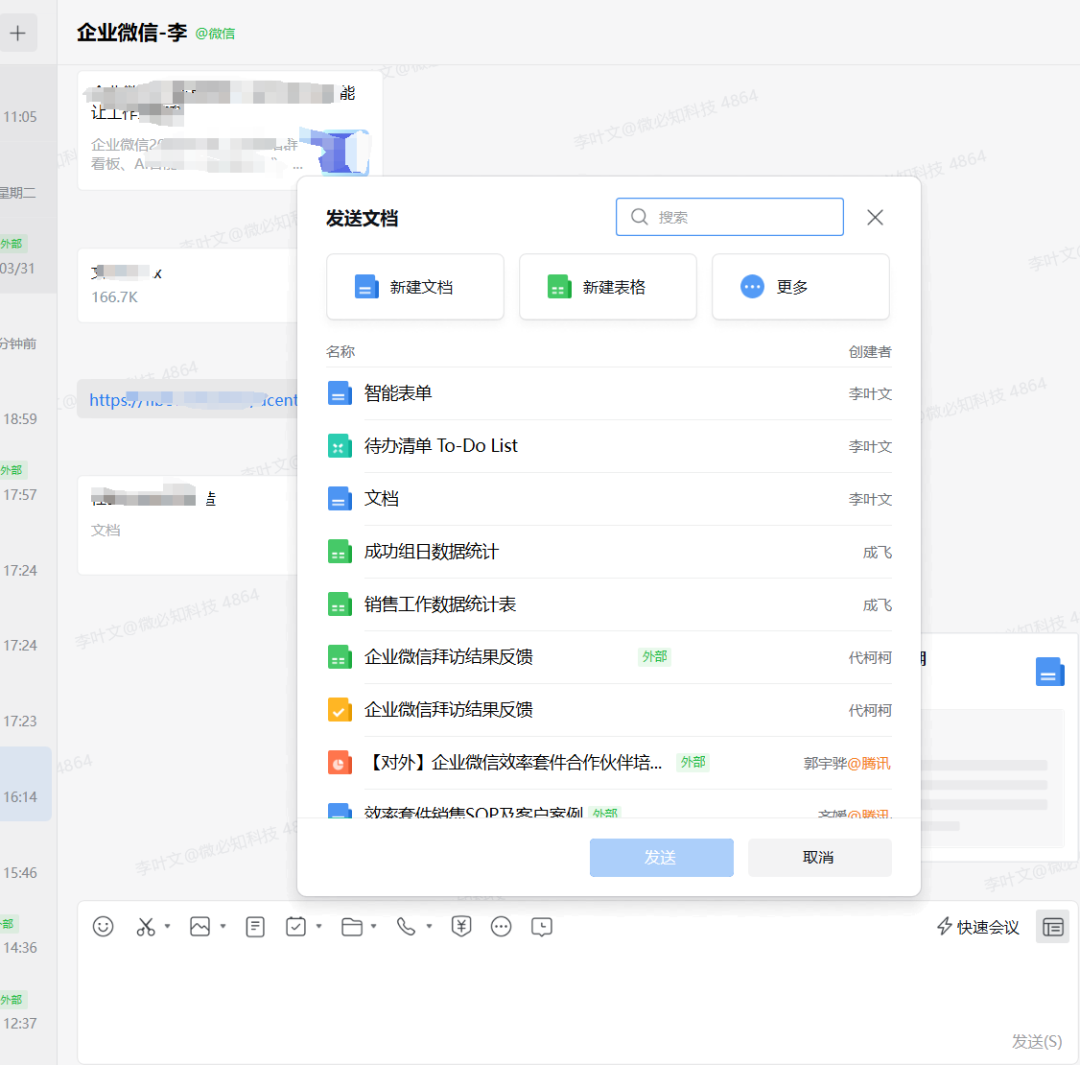Viewport: 1080px width, 1065px height.
Task: Expand the image options arrow
Action: coord(222,927)
